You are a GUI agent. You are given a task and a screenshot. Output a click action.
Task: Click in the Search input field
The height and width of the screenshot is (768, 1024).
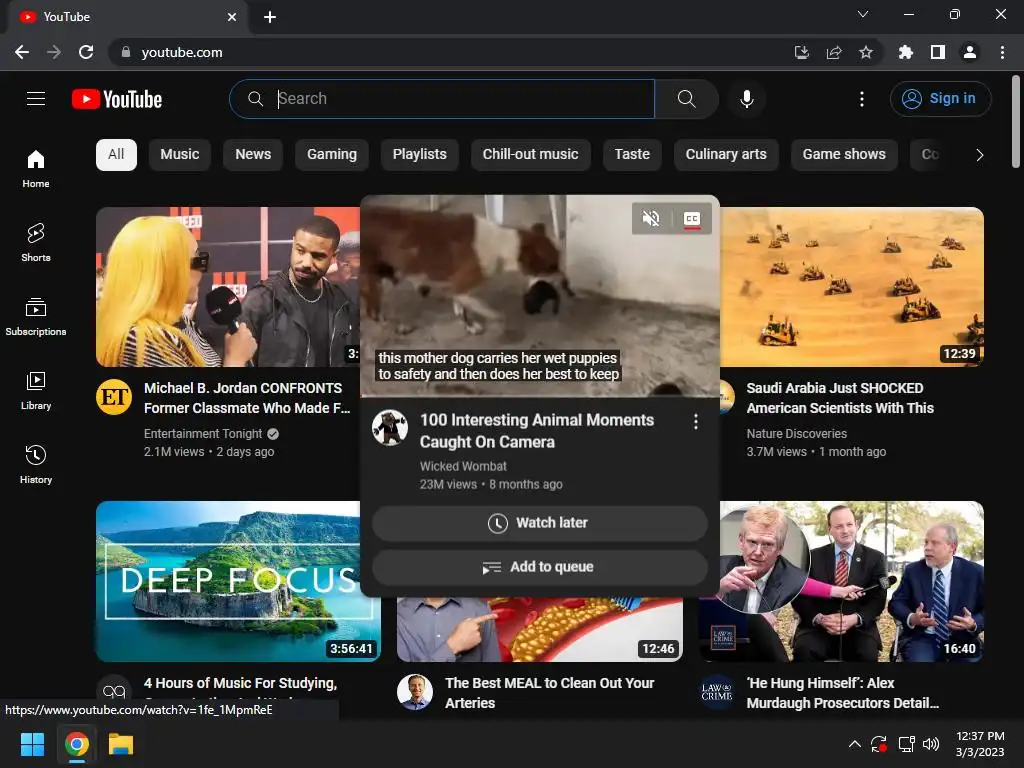[x=441, y=99]
